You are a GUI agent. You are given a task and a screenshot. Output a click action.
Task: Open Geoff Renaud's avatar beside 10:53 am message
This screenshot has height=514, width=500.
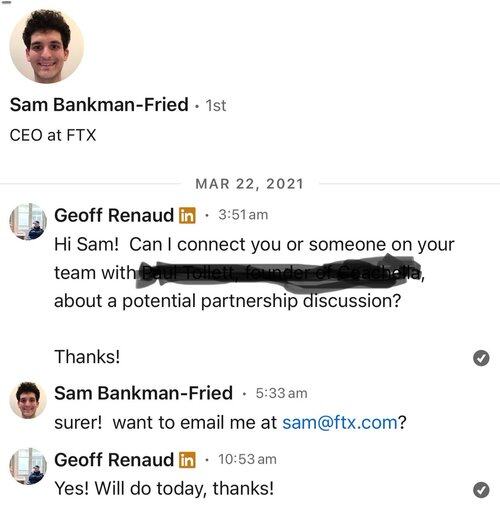(x=28, y=466)
